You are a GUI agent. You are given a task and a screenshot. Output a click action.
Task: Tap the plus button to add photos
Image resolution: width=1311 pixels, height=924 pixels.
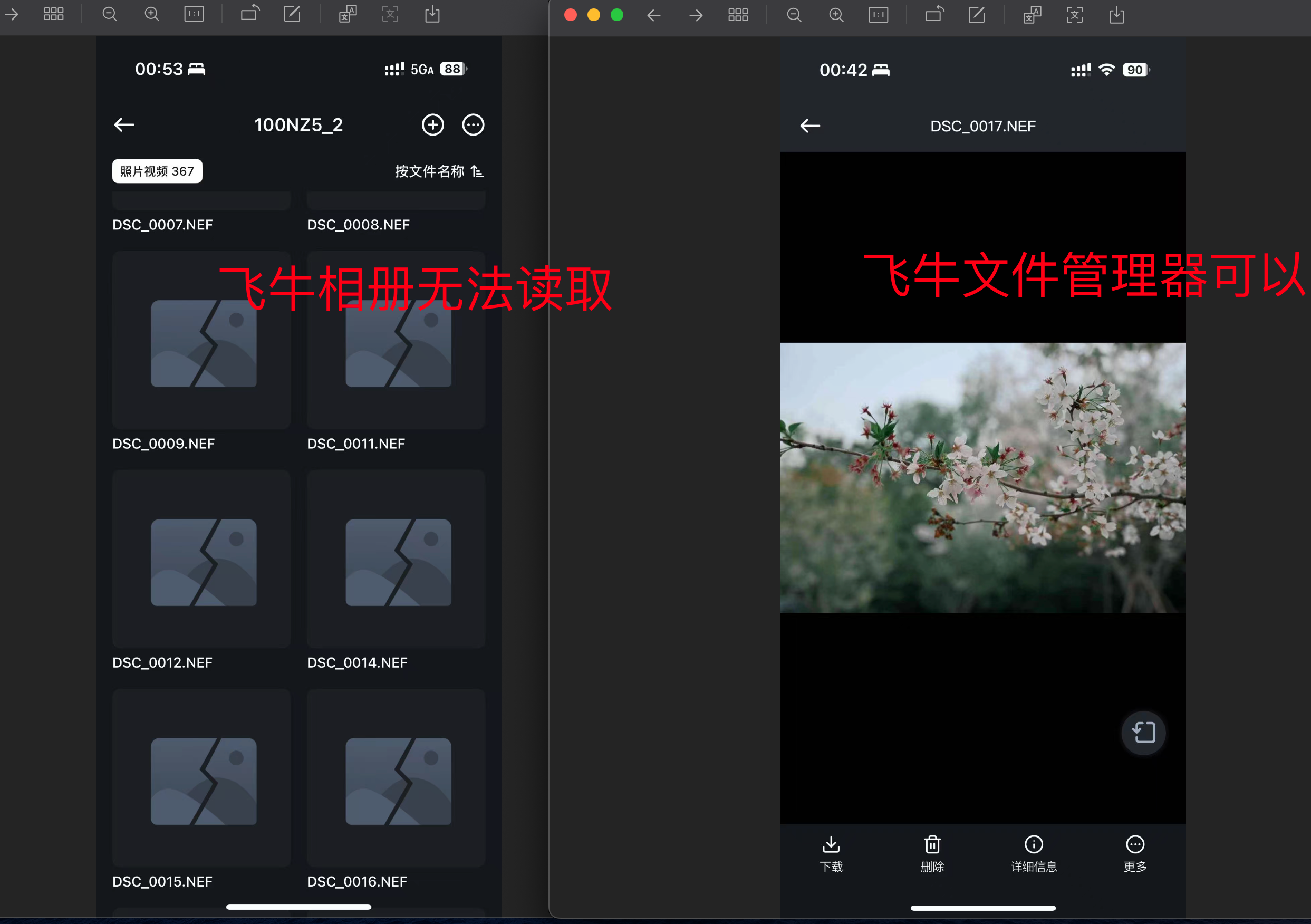click(x=432, y=124)
